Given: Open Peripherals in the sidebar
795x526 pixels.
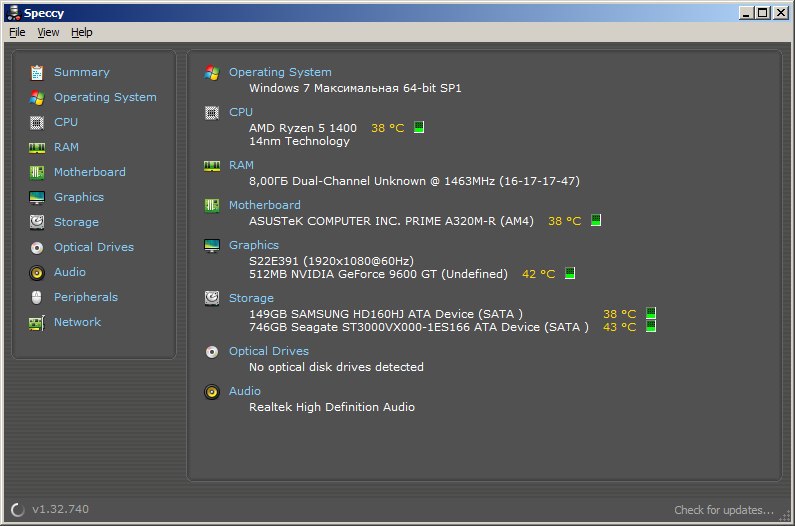Looking at the screenshot, I should coord(86,297).
